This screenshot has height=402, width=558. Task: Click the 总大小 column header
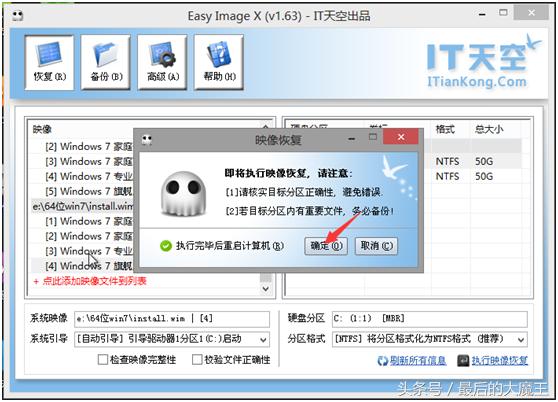coord(489,129)
